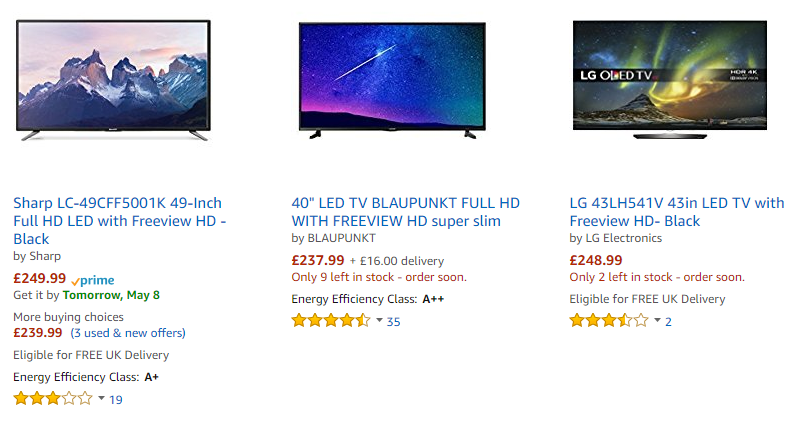Click the Prime badge next to £249.99

(93, 280)
